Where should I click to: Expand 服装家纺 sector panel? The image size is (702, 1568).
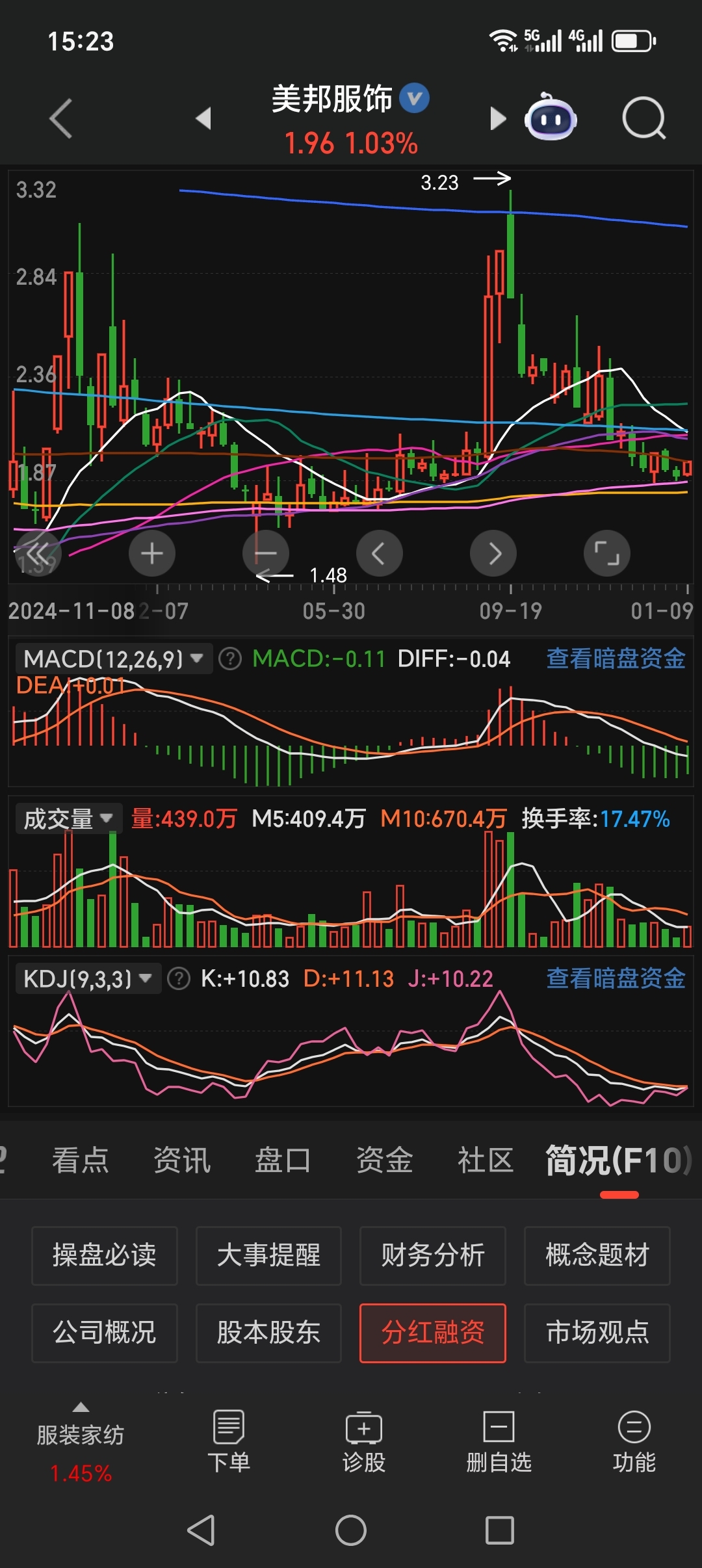click(x=81, y=1441)
